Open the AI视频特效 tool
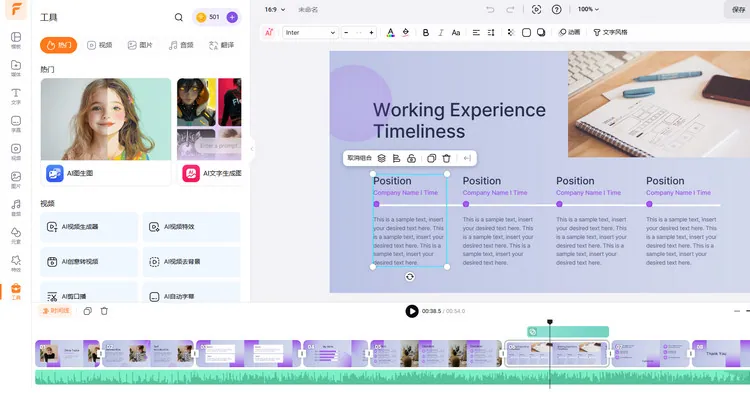 [x=191, y=227]
